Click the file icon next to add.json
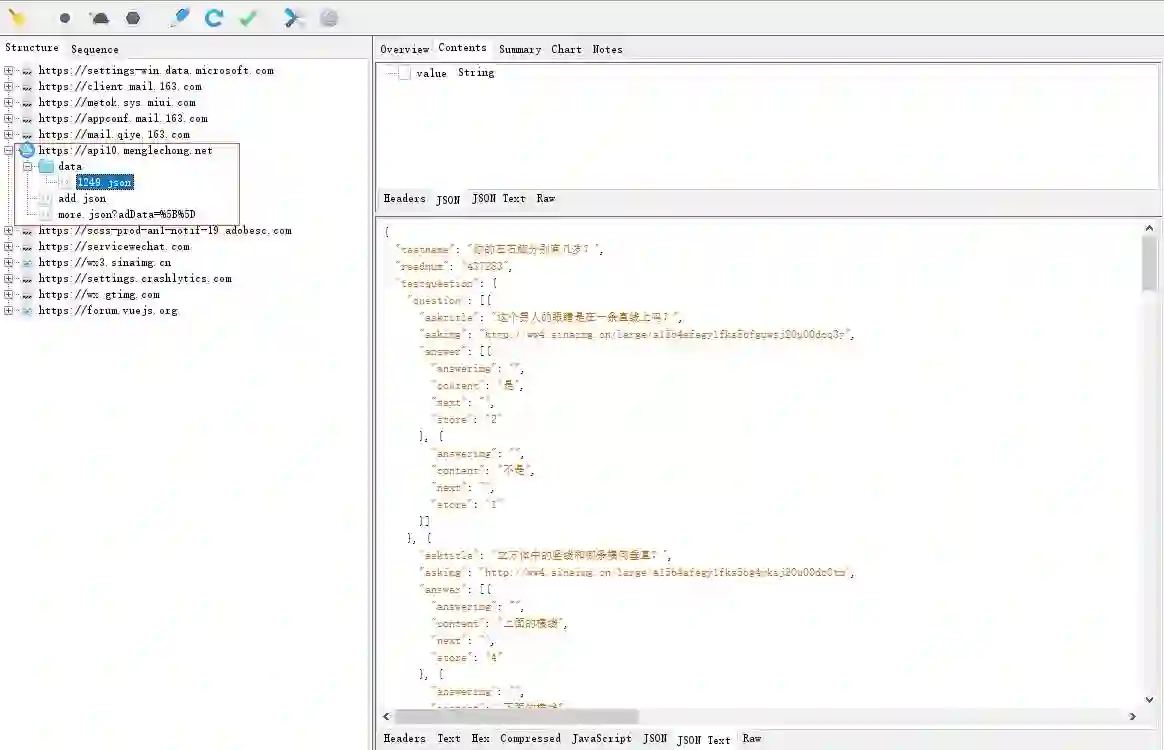The width and height of the screenshot is (1164, 750). [45, 198]
